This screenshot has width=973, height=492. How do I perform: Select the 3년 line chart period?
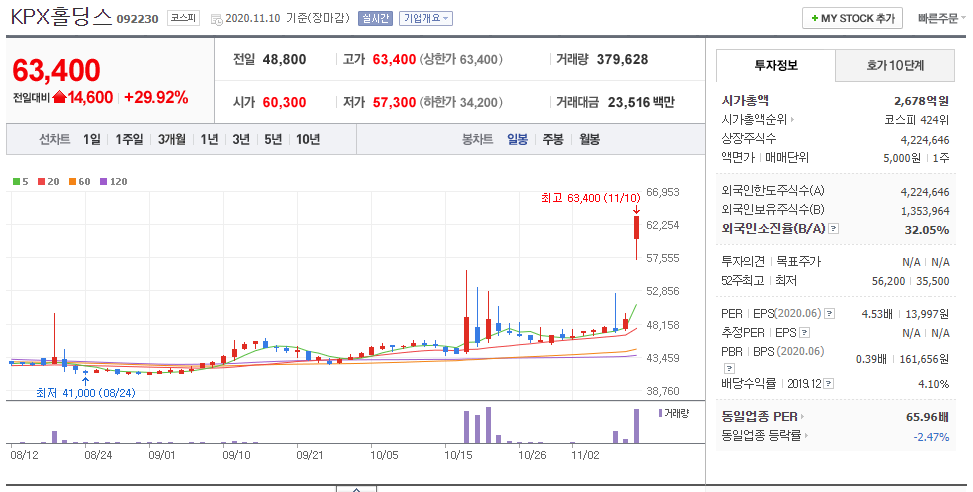tap(241, 139)
